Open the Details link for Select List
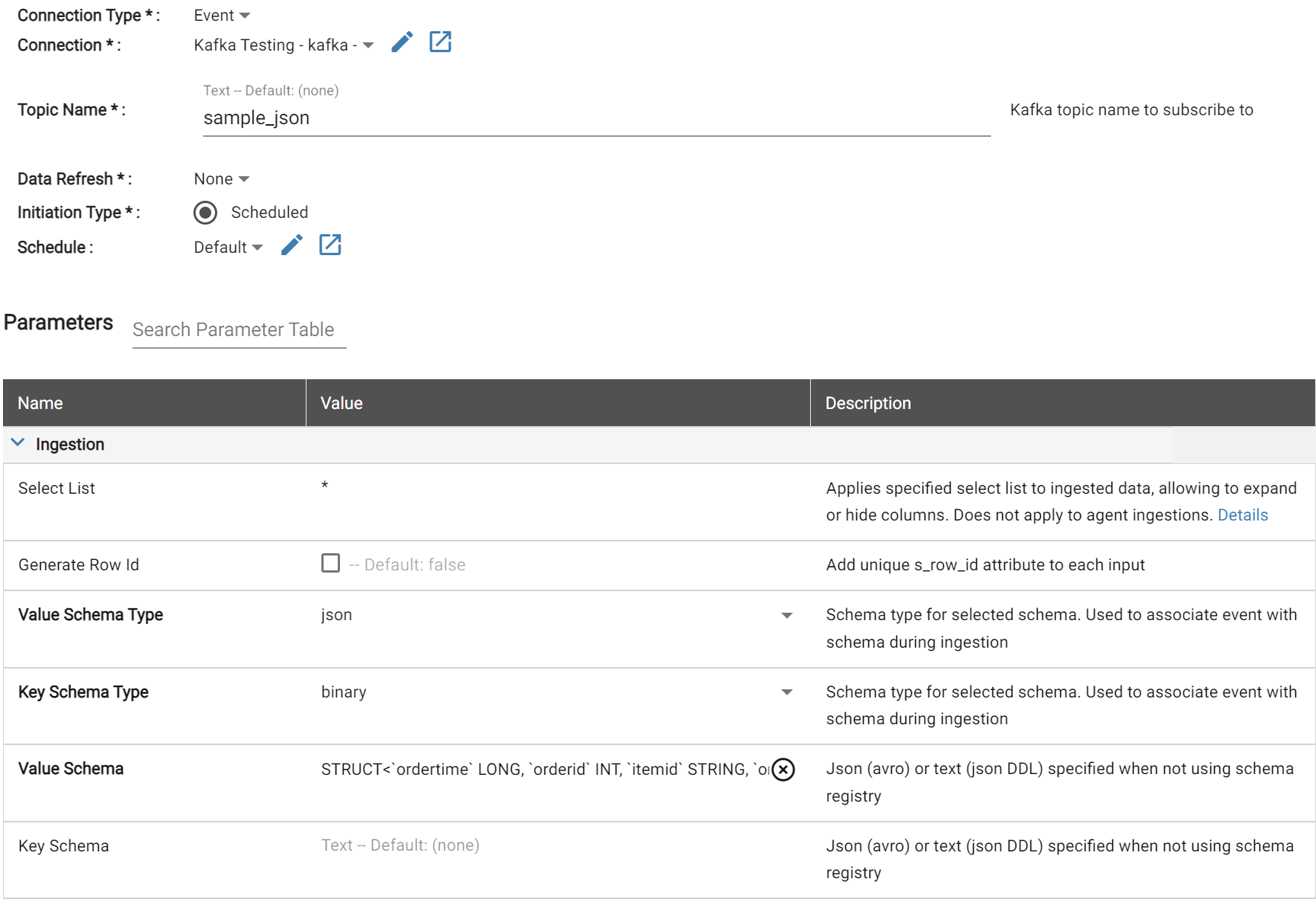Image resolution: width=1316 pixels, height=899 pixels. coord(1242,515)
